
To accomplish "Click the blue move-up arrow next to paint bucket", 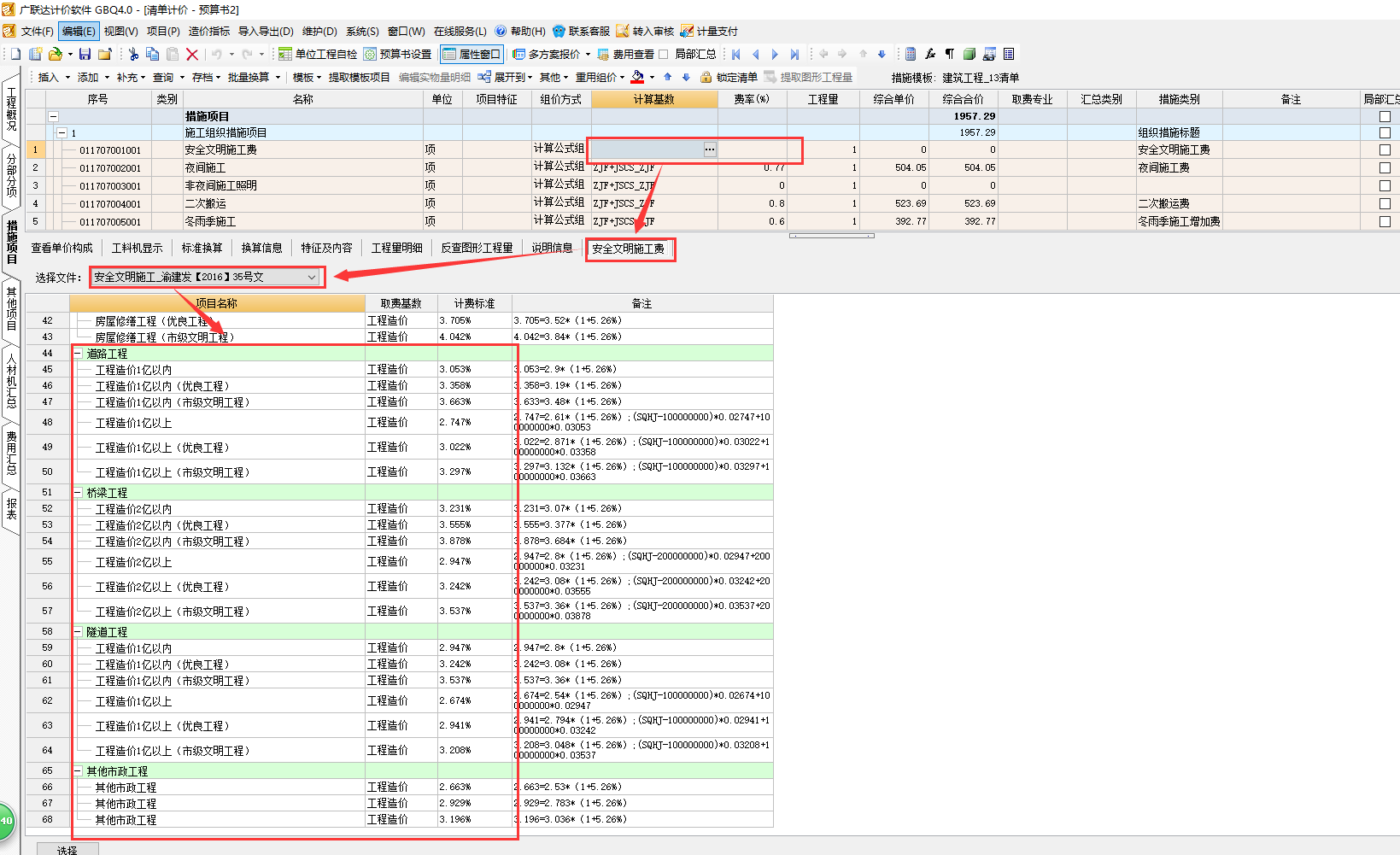I will pyautogui.click(x=668, y=77).
